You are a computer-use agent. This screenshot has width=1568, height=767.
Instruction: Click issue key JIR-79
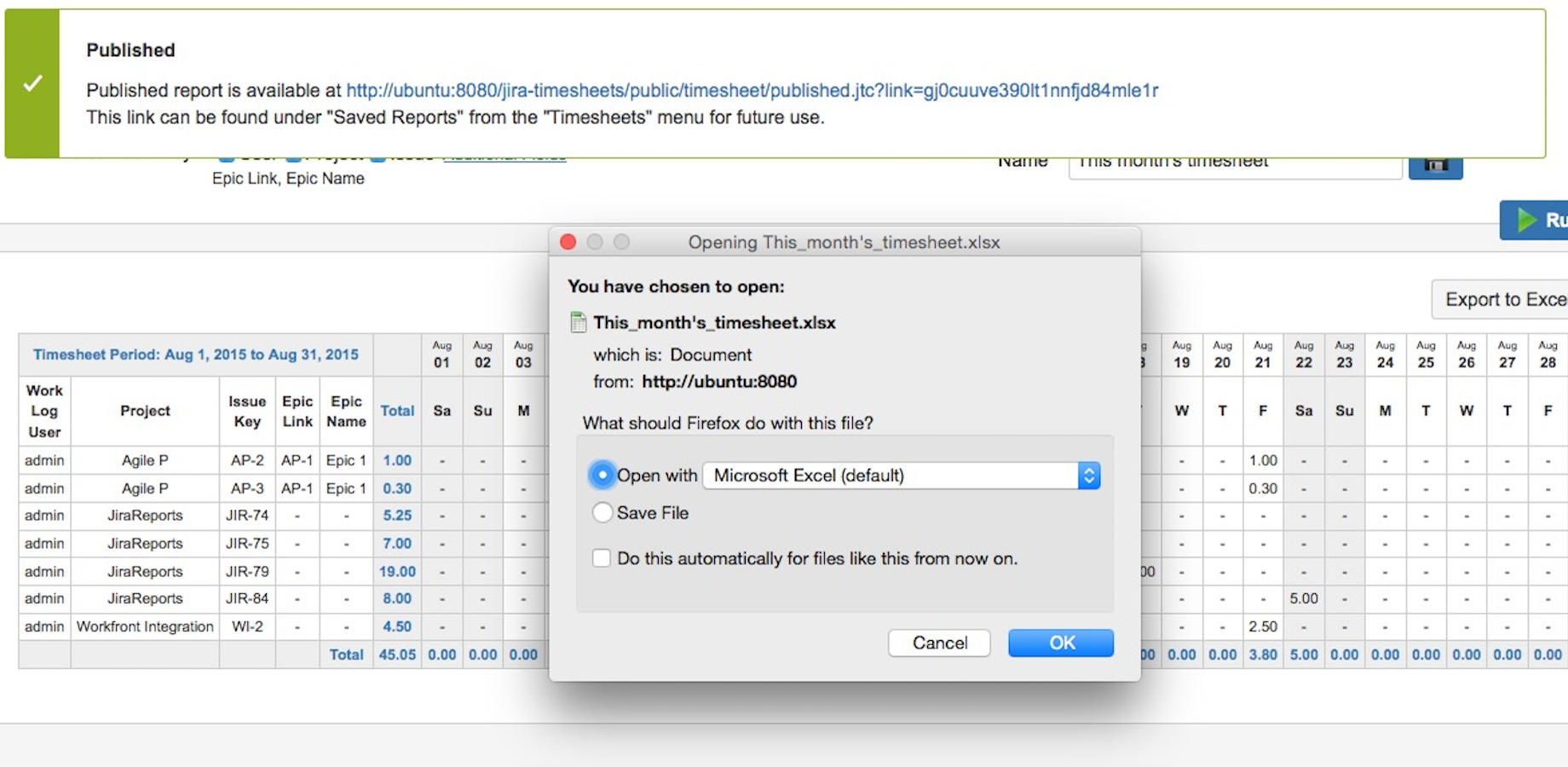(247, 572)
